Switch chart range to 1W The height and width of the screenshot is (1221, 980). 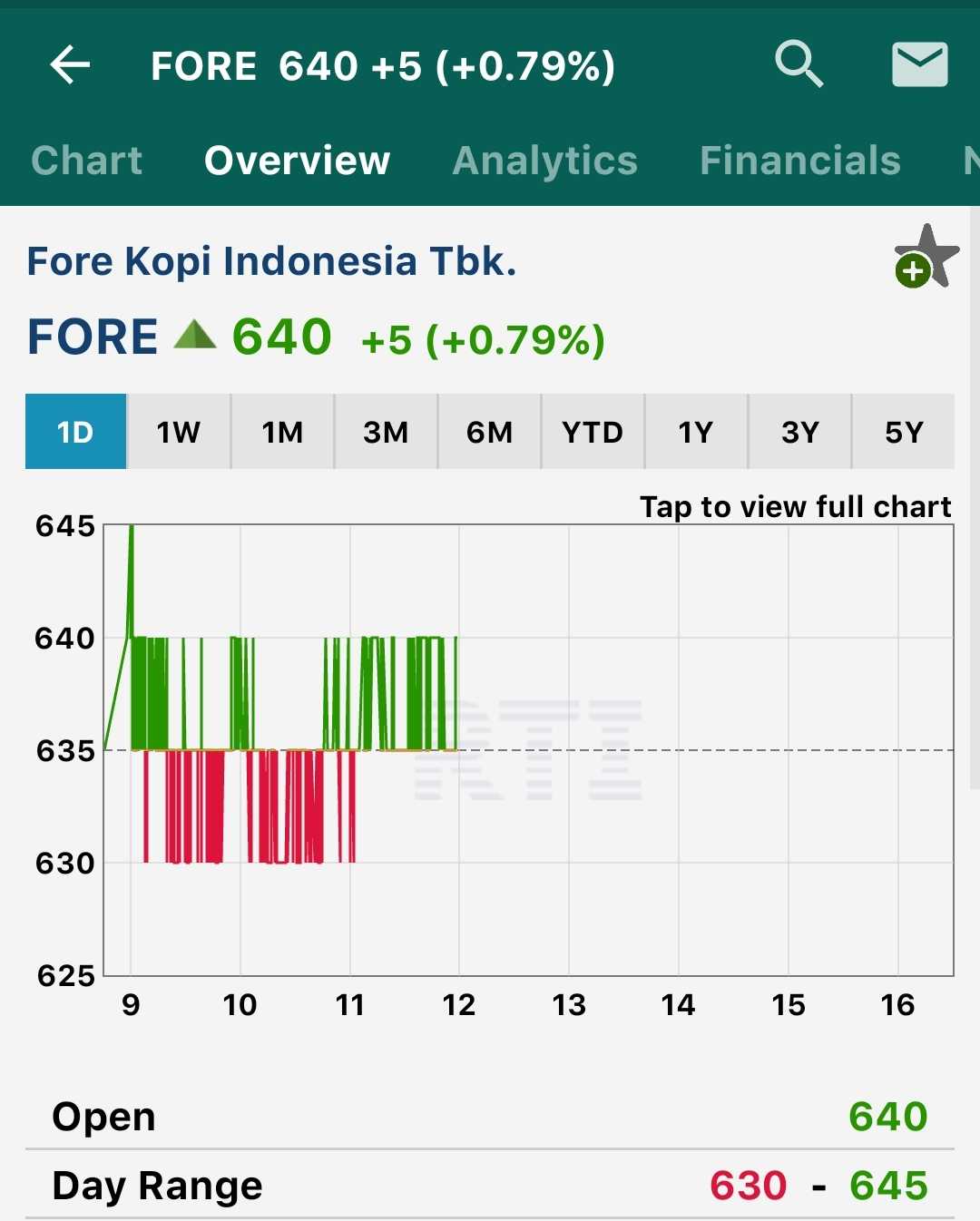point(179,432)
